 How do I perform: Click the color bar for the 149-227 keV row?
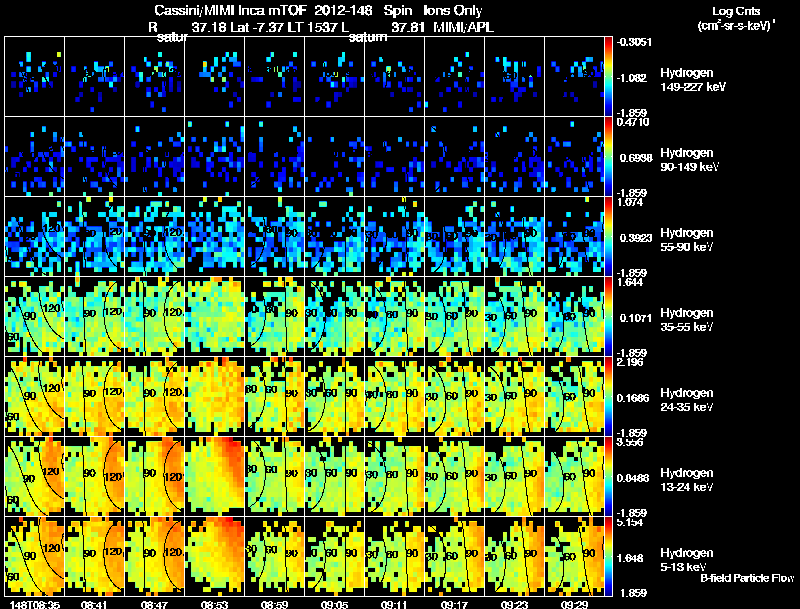(608, 77)
